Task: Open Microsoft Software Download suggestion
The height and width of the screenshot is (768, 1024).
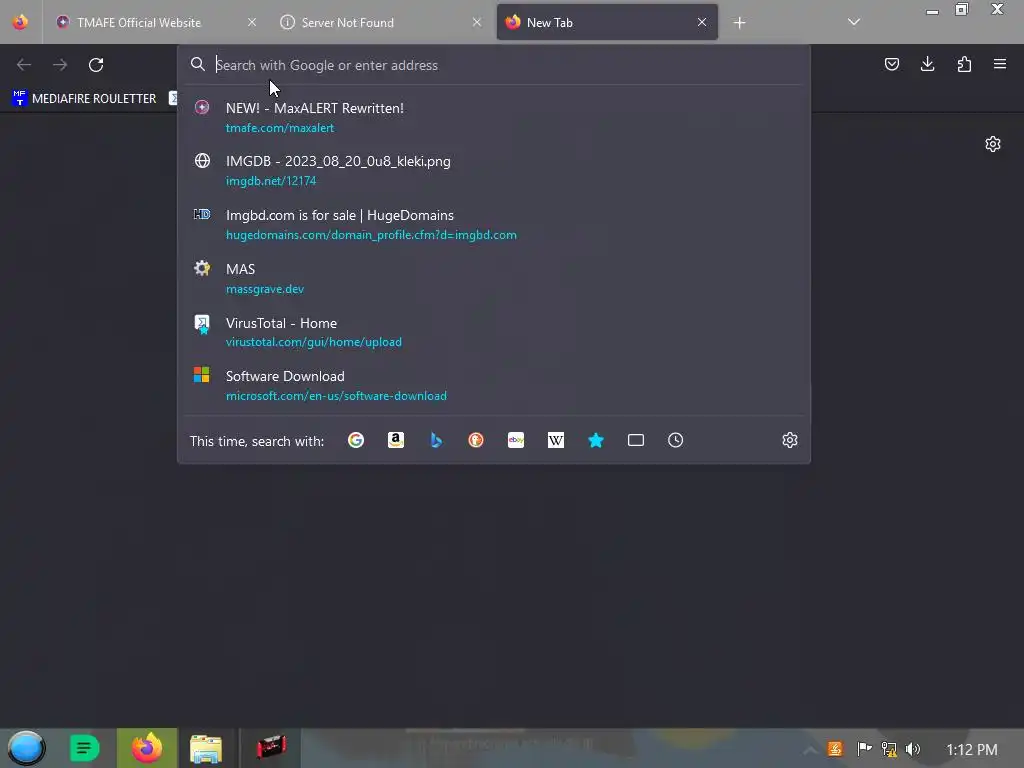Action: point(494,385)
